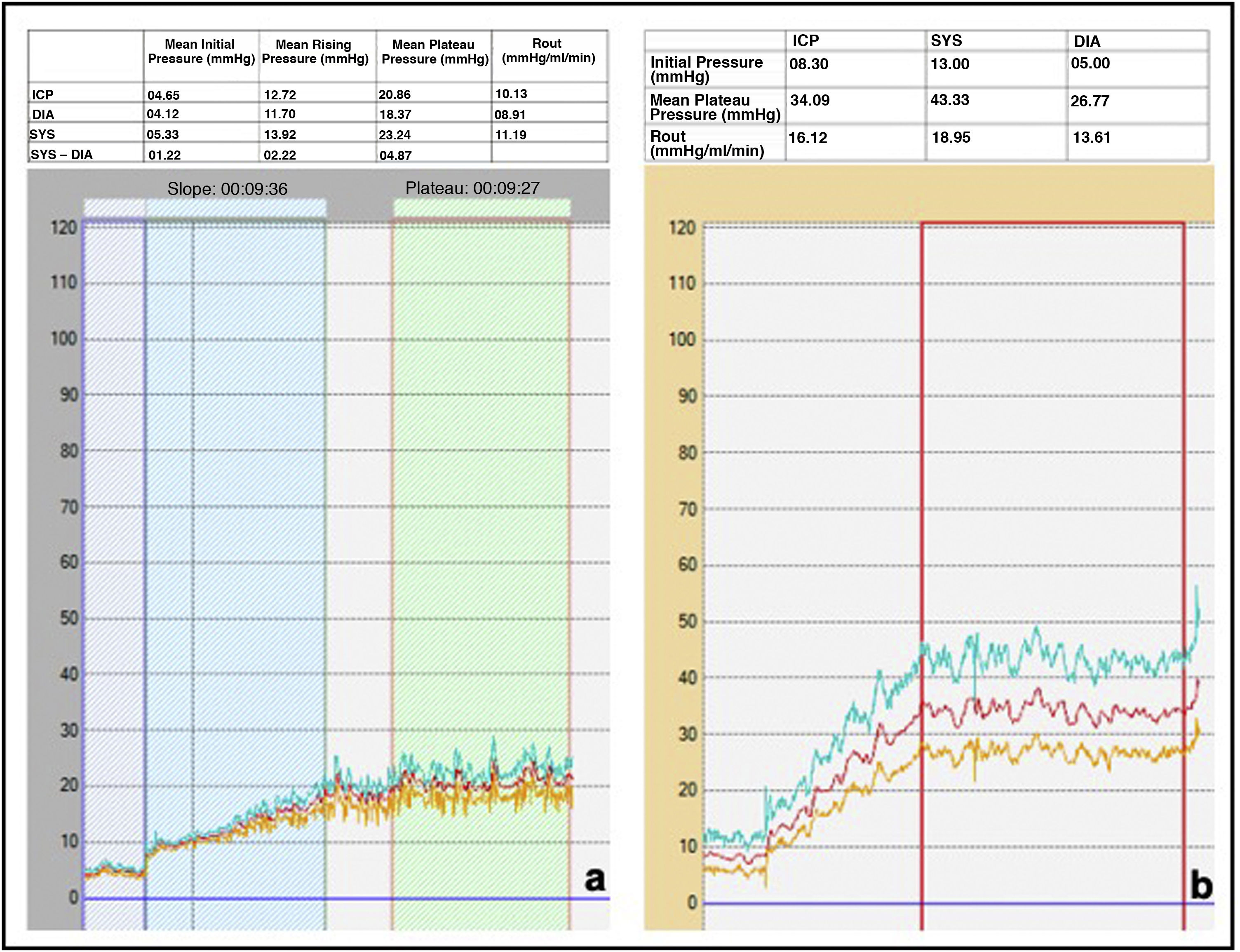Click the mean plateau value 34.09

click(810, 100)
